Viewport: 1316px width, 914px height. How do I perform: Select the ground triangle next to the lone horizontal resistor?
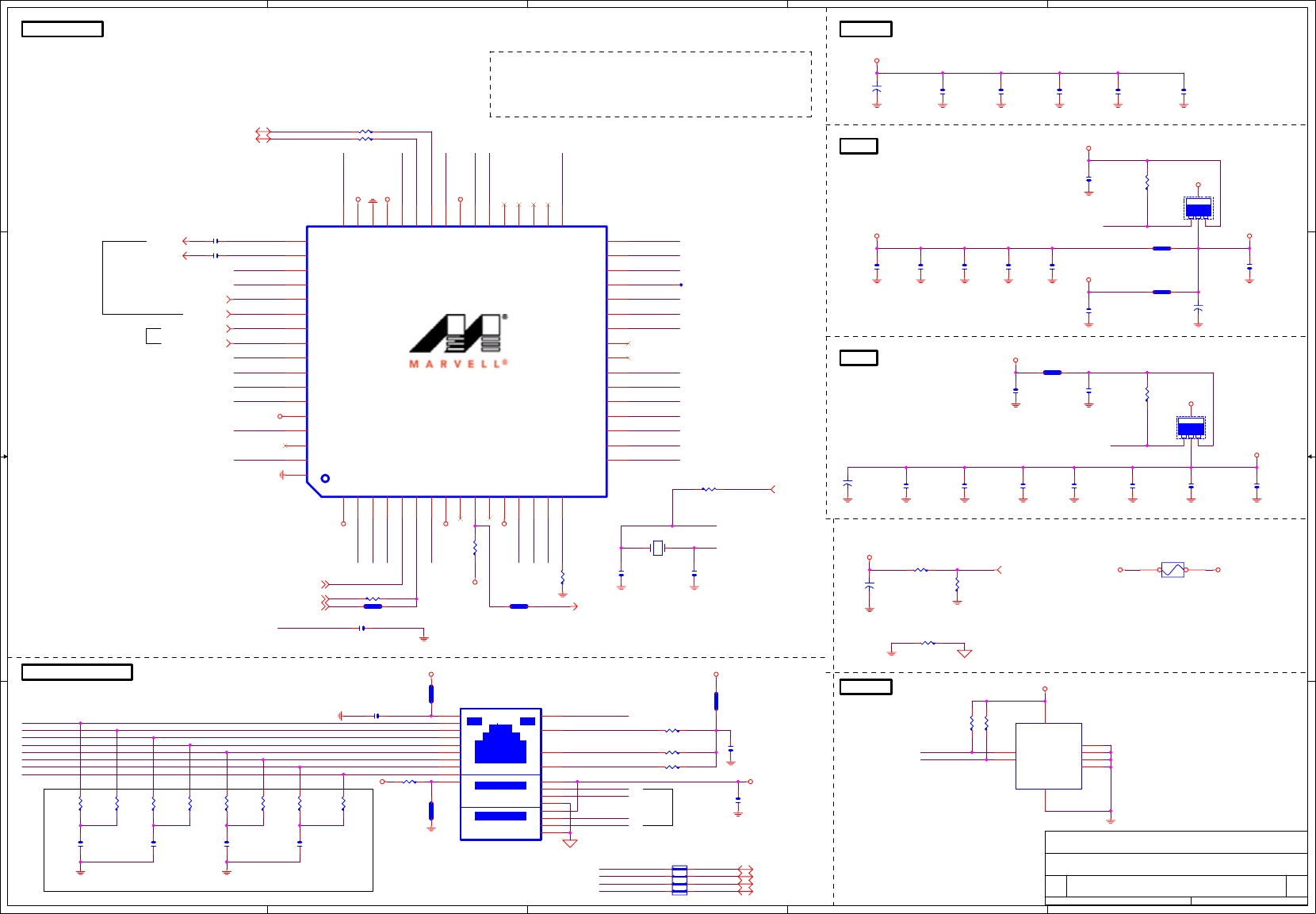click(x=964, y=653)
